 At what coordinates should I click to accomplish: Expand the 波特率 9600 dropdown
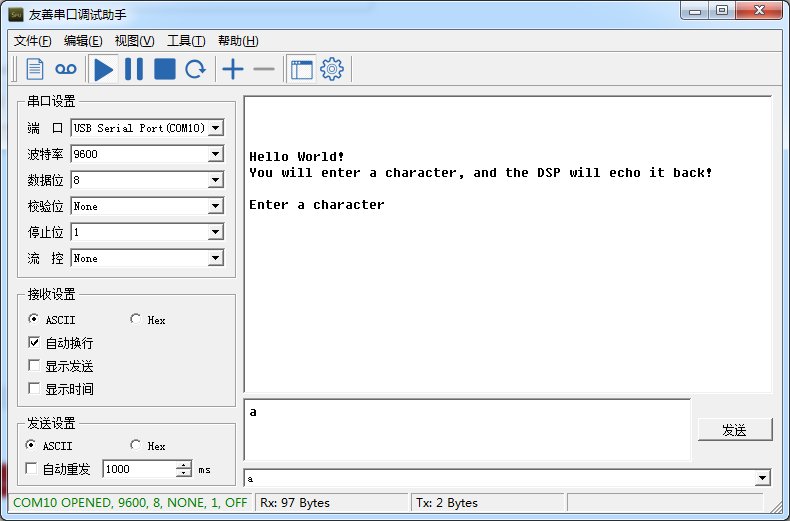pyautogui.click(x=216, y=154)
